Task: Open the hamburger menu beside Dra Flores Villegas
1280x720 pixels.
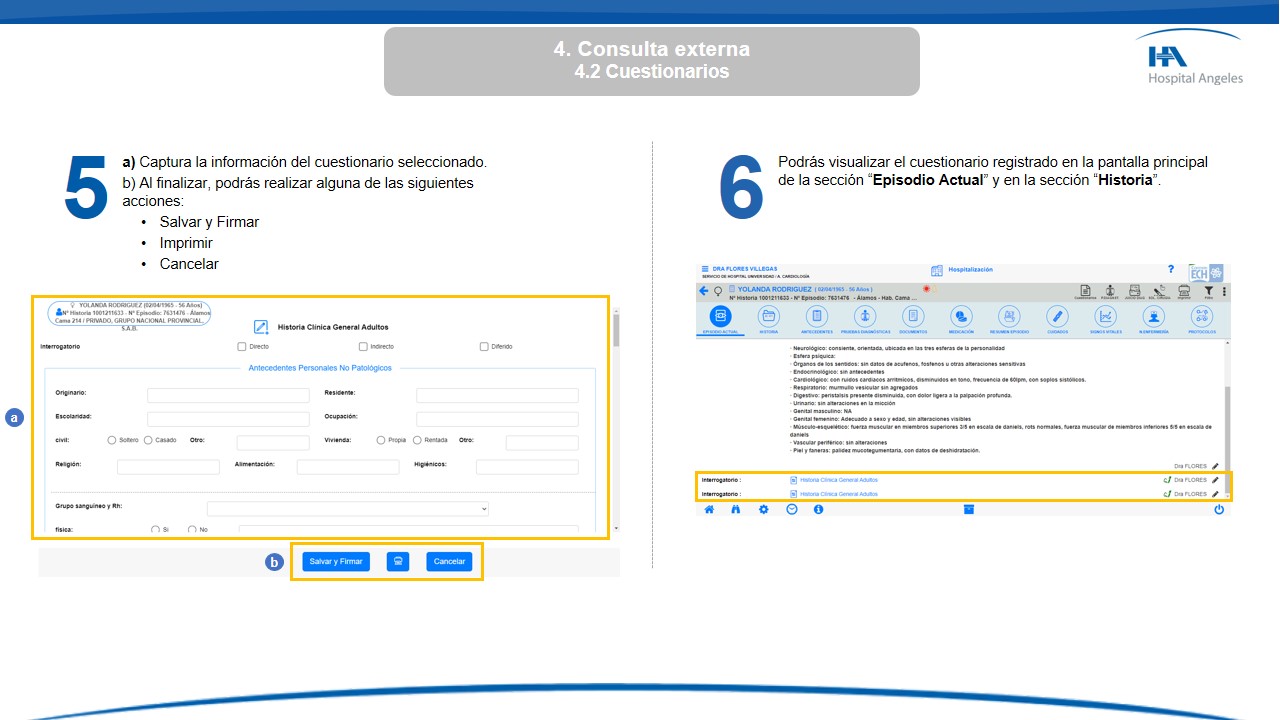Action: (705, 269)
